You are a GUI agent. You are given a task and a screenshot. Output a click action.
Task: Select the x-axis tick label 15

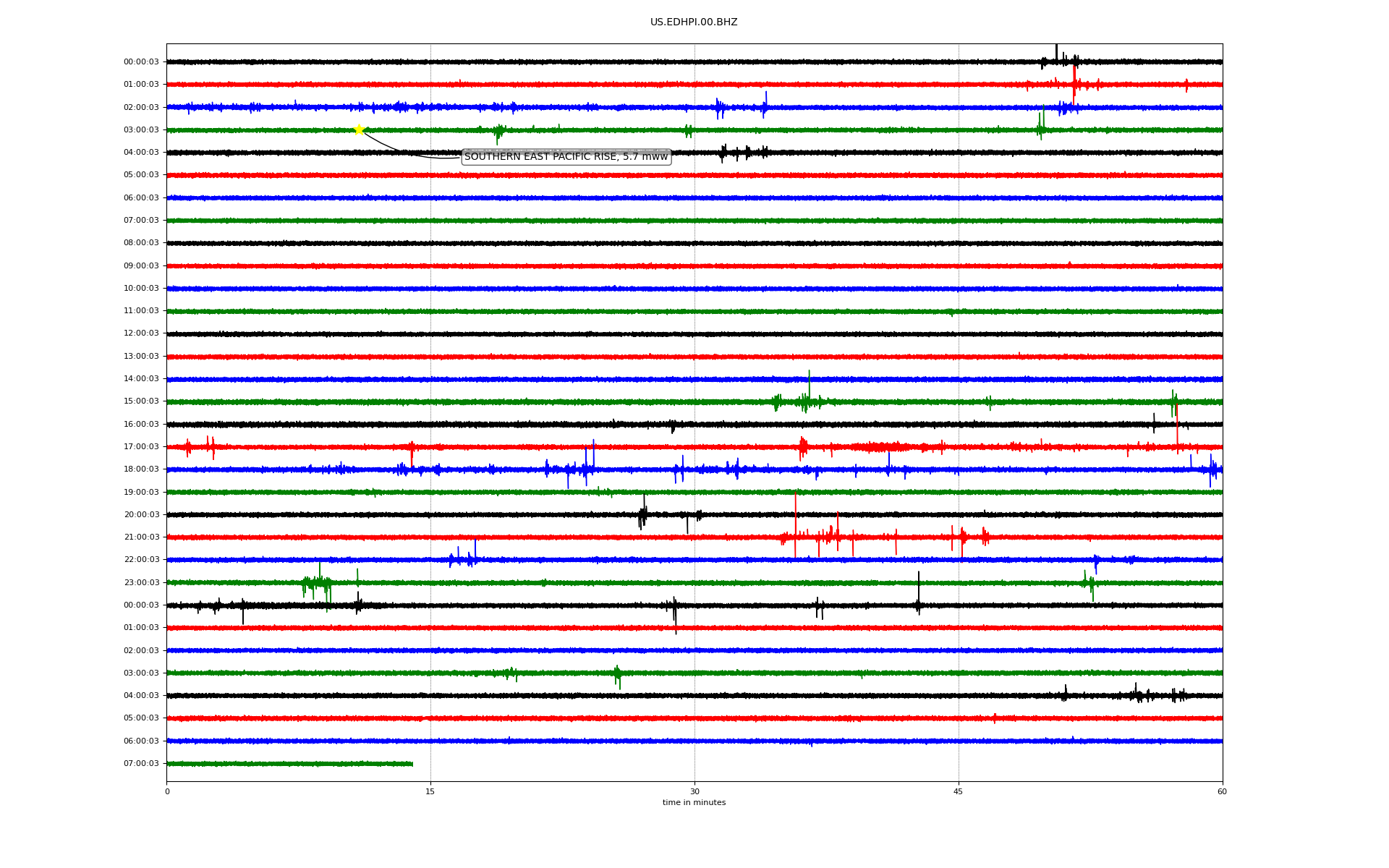[x=430, y=791]
